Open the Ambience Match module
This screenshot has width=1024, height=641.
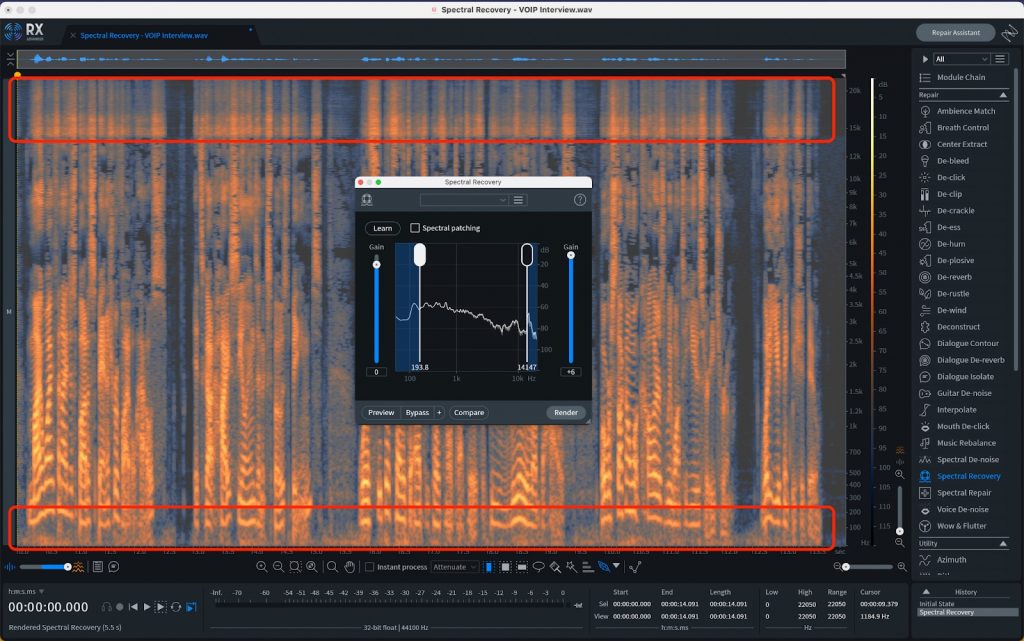[958, 111]
